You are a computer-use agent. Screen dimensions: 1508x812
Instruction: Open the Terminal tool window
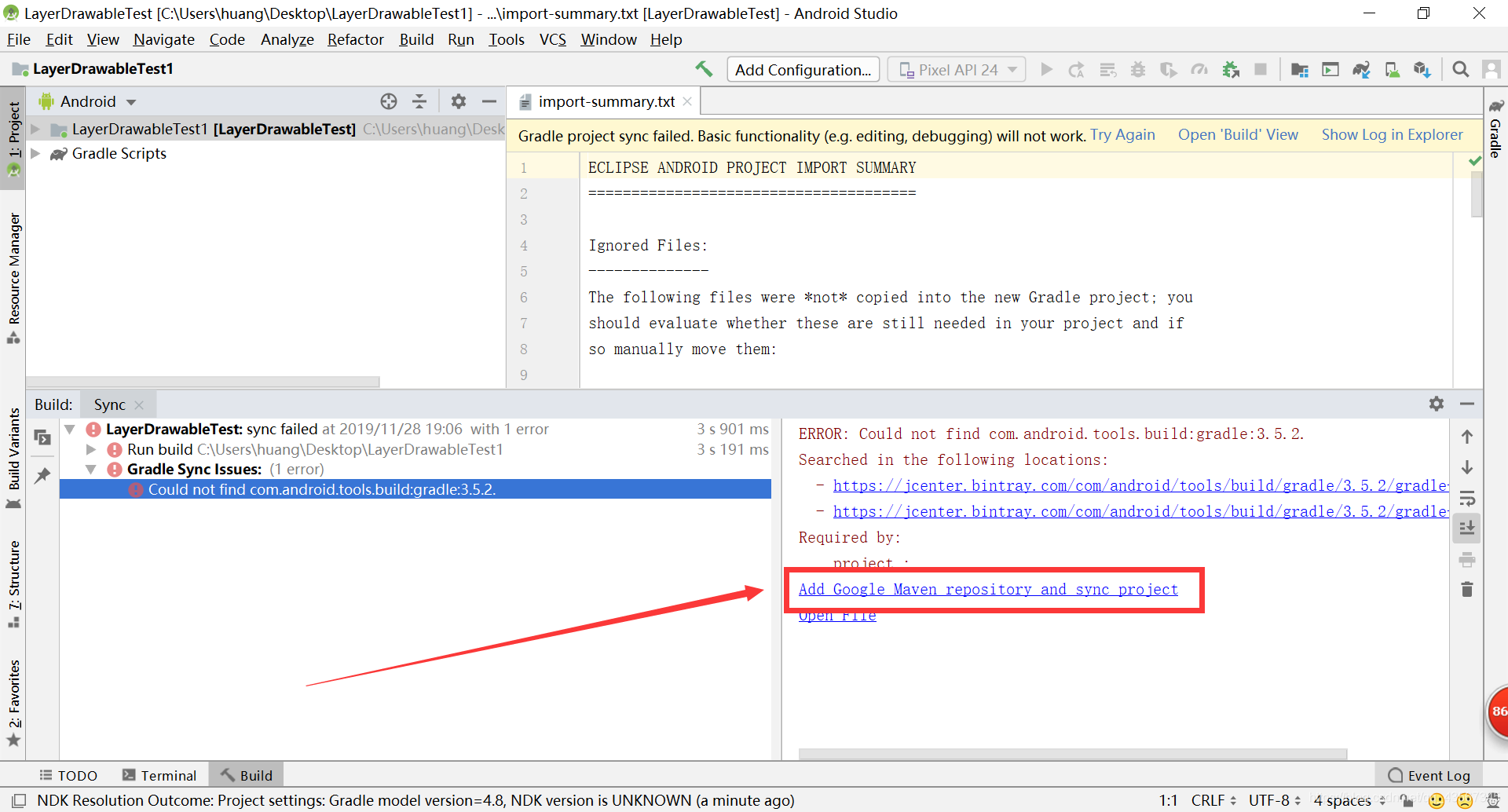(159, 775)
